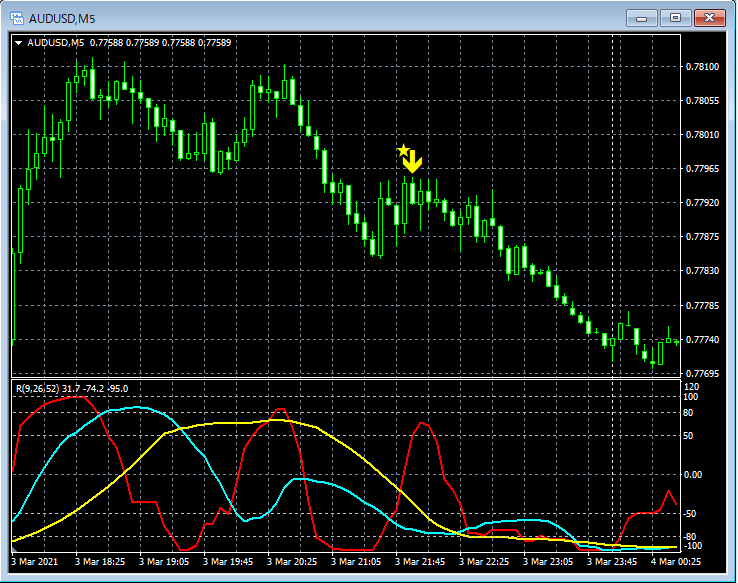Click the yellow star signal marker
The width and height of the screenshot is (738, 583).
[x=403, y=151]
